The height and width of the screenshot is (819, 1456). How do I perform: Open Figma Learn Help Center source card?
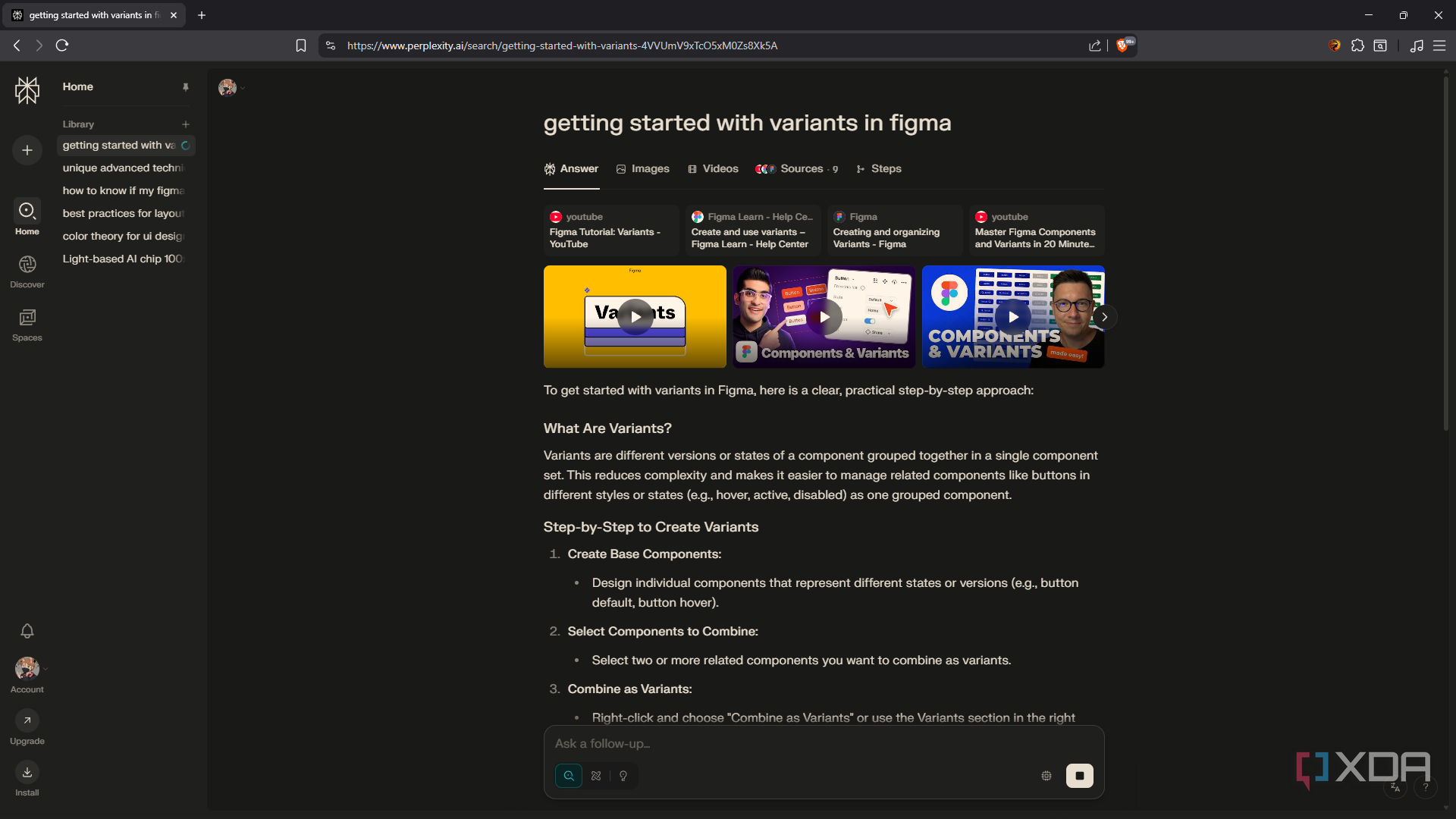[753, 230]
